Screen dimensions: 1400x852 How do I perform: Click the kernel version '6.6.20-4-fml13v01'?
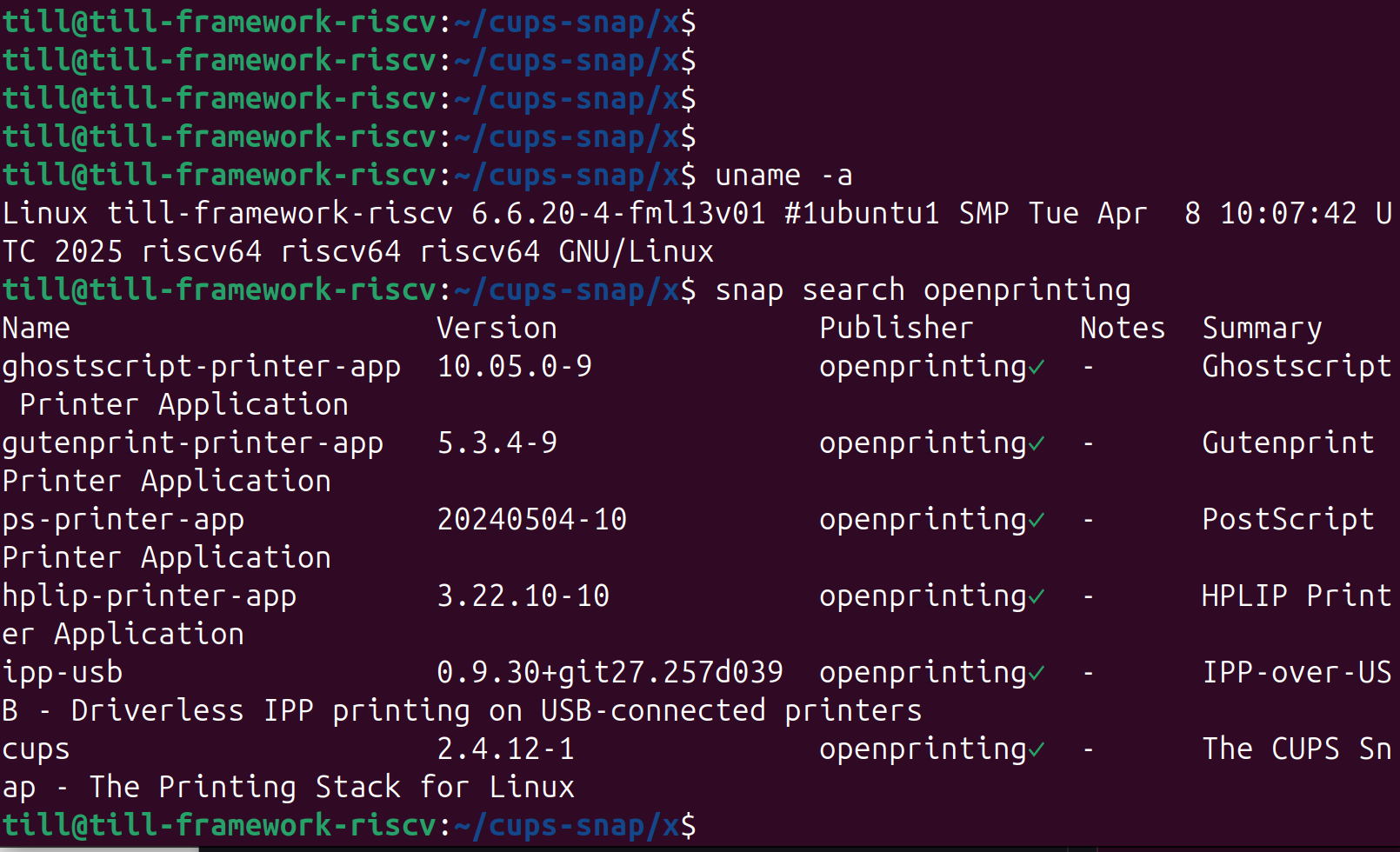pyautogui.click(x=618, y=214)
